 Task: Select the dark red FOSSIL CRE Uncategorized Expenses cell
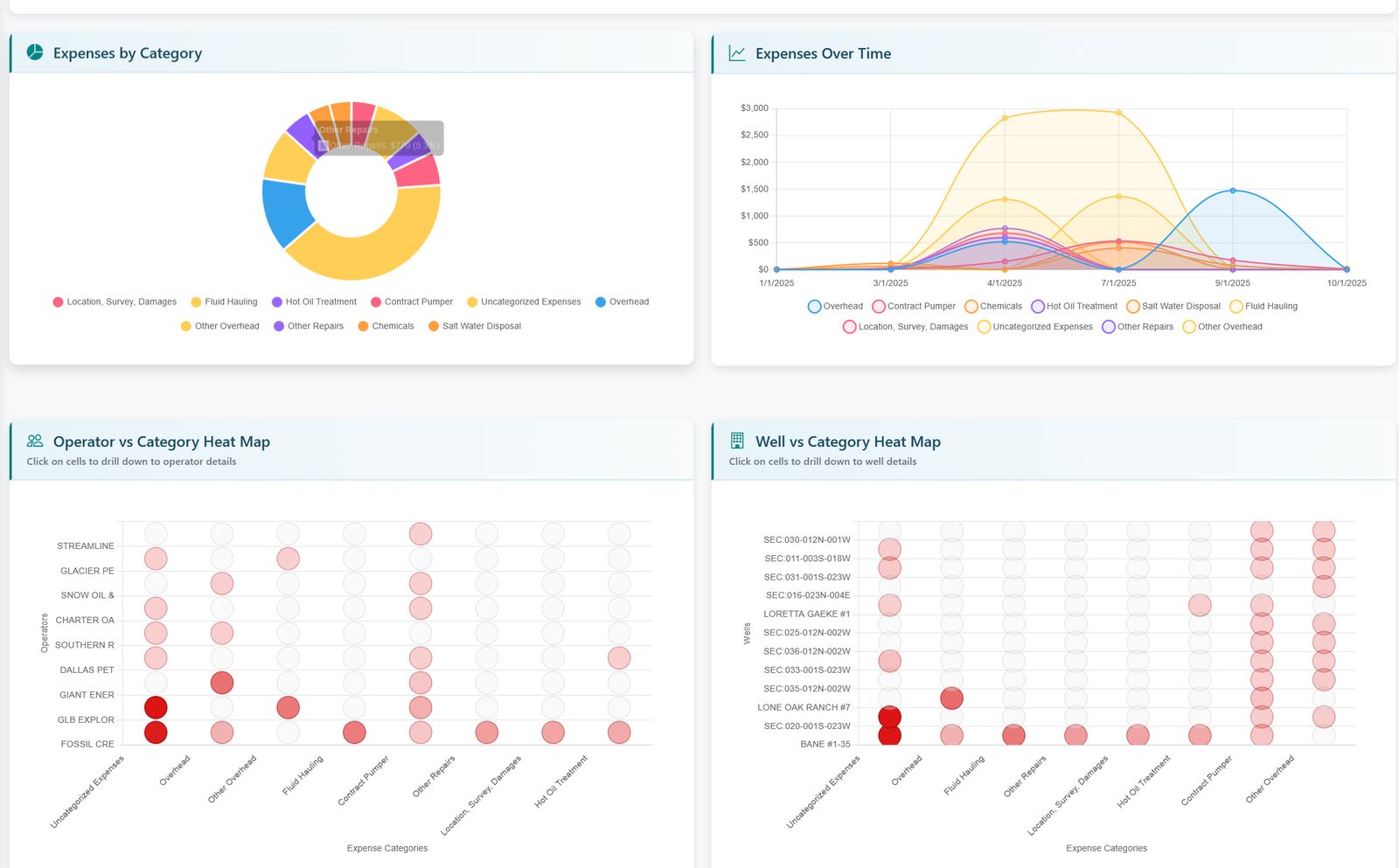pyautogui.click(x=156, y=733)
